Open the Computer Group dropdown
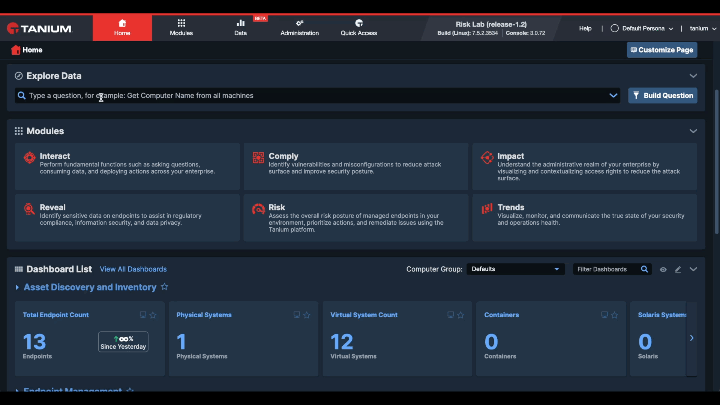This screenshot has height=405, width=720. (x=515, y=269)
